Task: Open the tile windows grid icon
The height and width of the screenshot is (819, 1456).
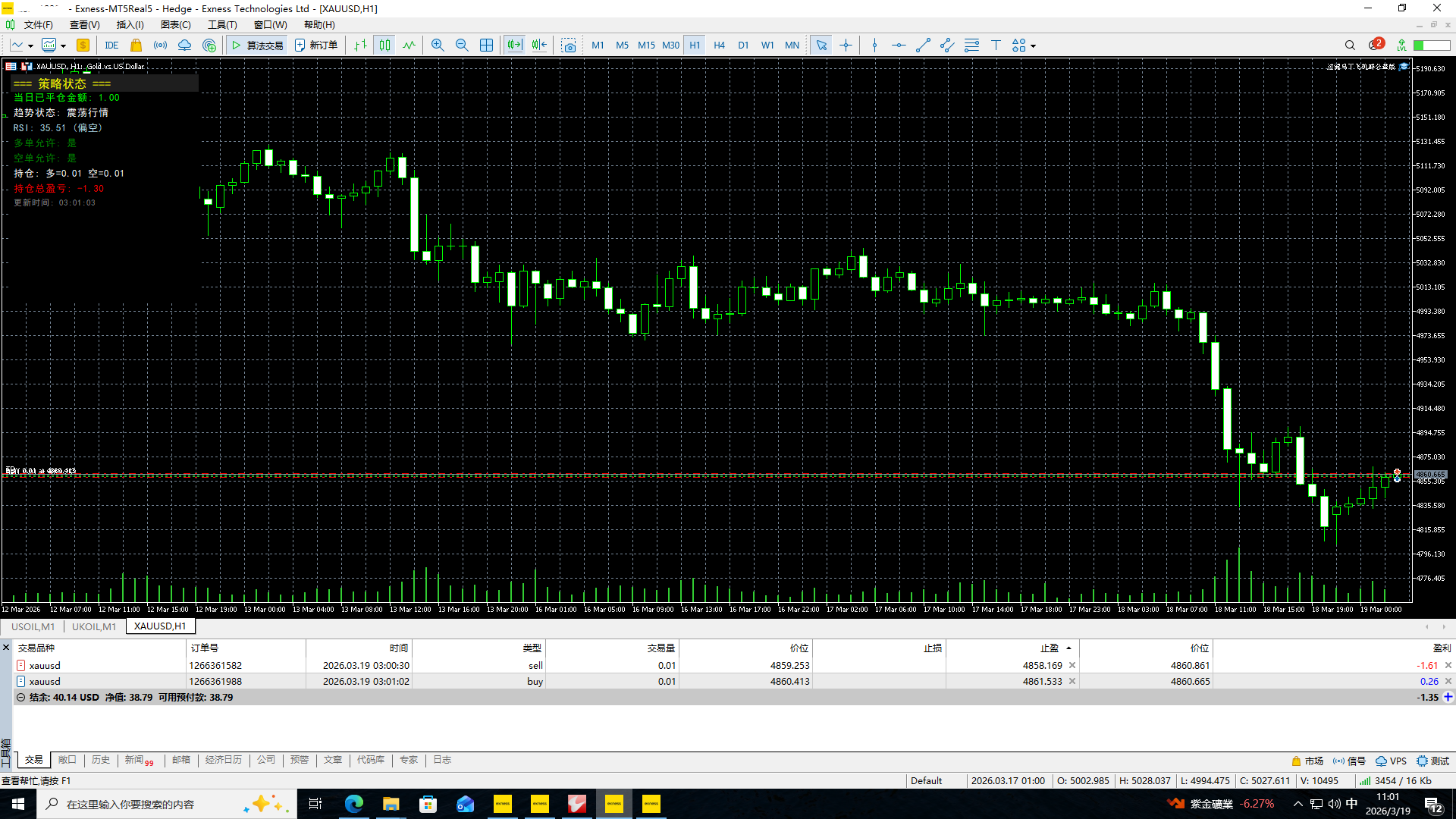Action: pos(486,45)
